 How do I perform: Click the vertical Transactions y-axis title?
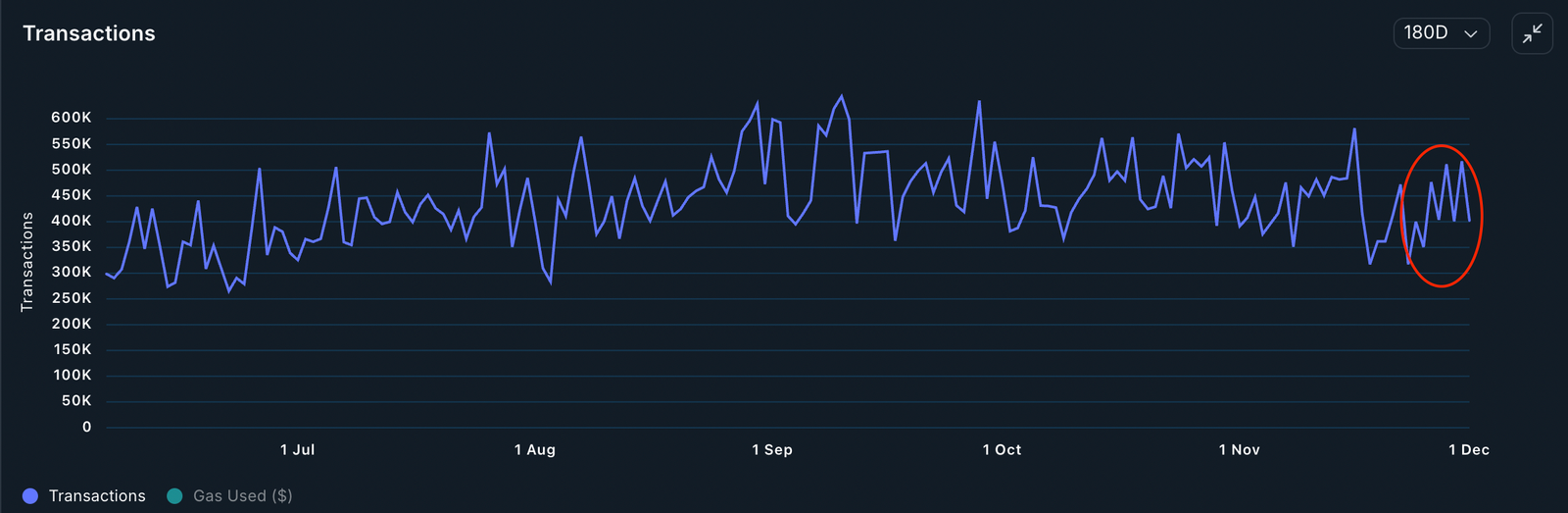tap(27, 262)
